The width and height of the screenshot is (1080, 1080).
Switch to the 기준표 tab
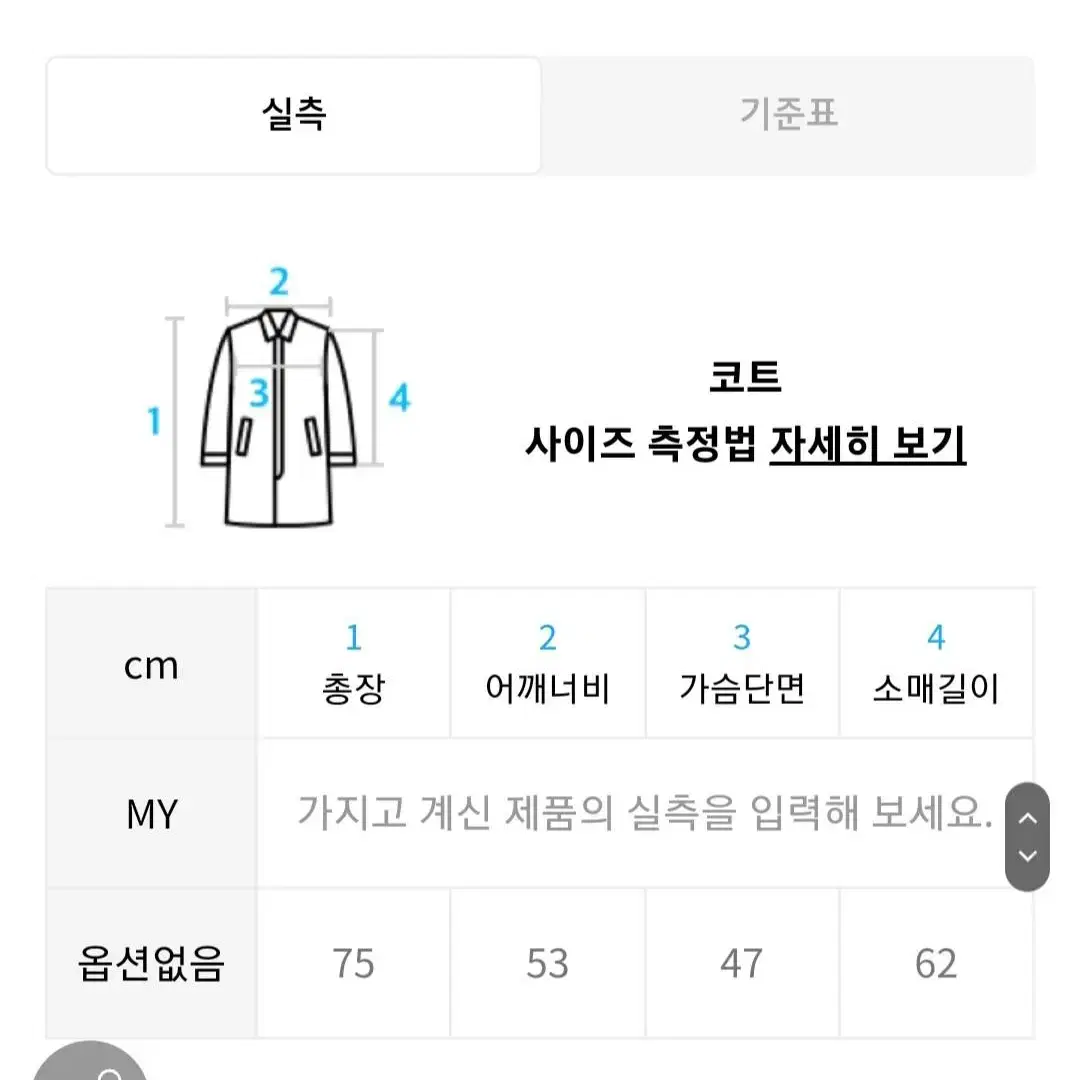click(x=789, y=115)
